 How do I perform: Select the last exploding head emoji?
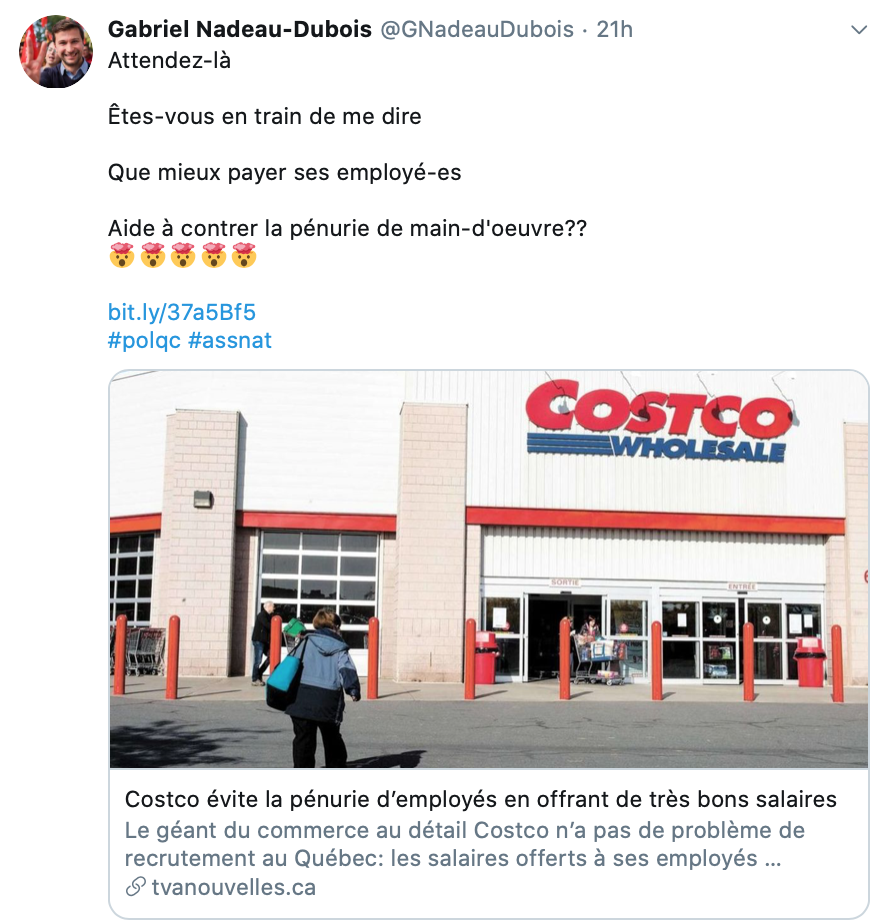(244, 256)
